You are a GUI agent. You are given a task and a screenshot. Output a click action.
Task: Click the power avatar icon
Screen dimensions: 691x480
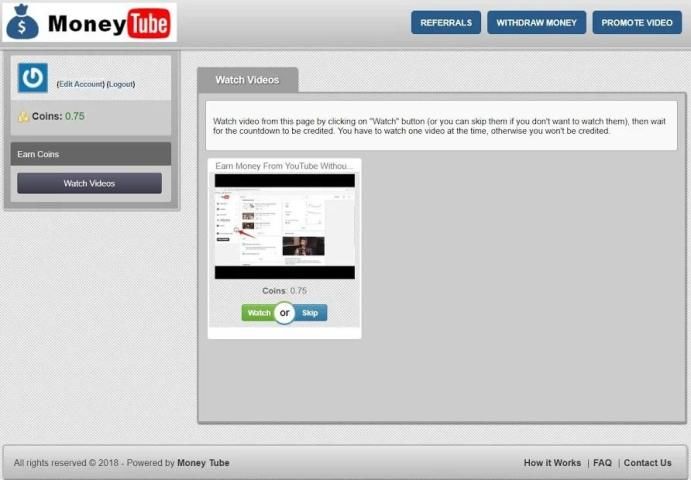pos(33,78)
